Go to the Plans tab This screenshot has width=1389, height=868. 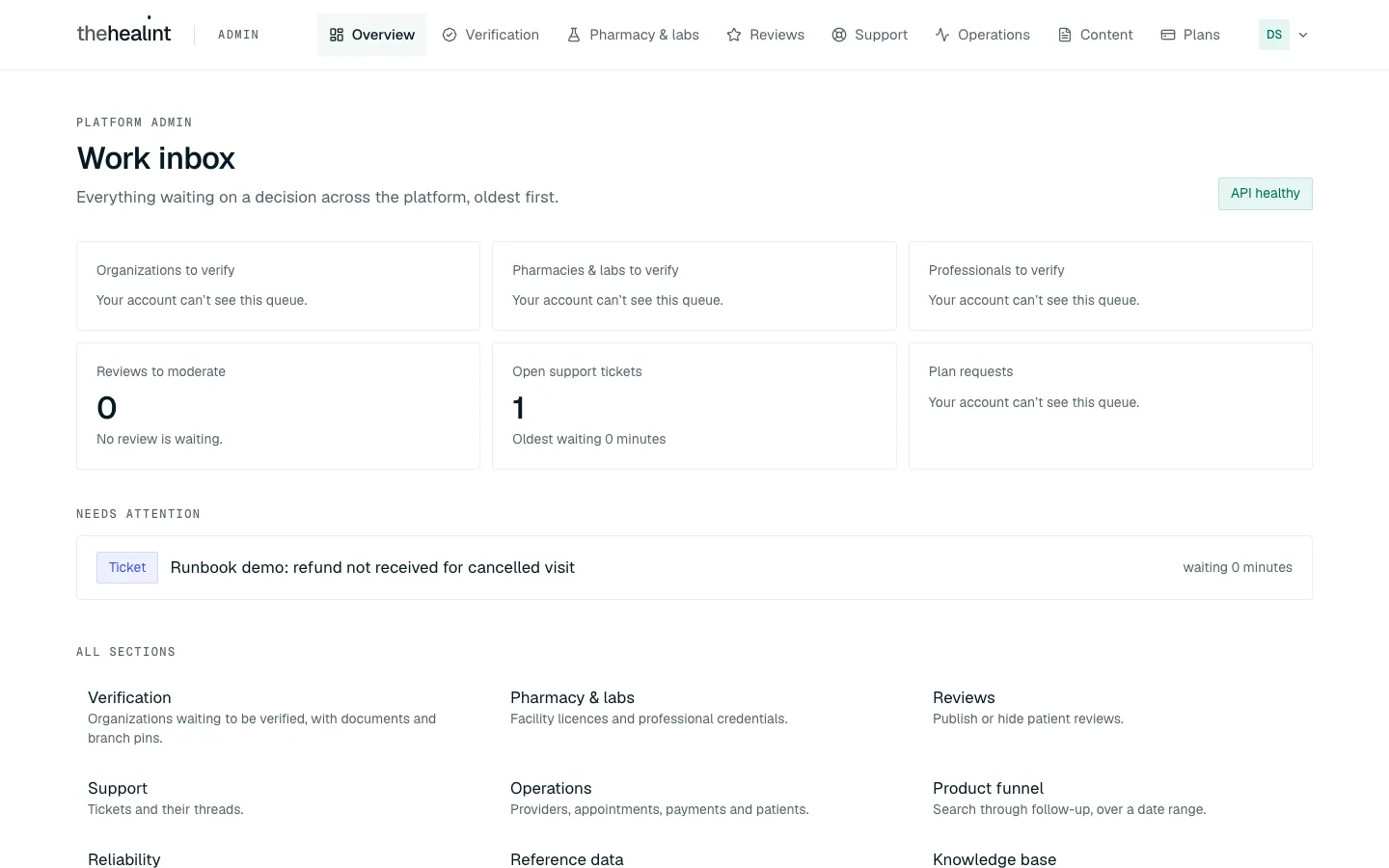[1190, 35]
